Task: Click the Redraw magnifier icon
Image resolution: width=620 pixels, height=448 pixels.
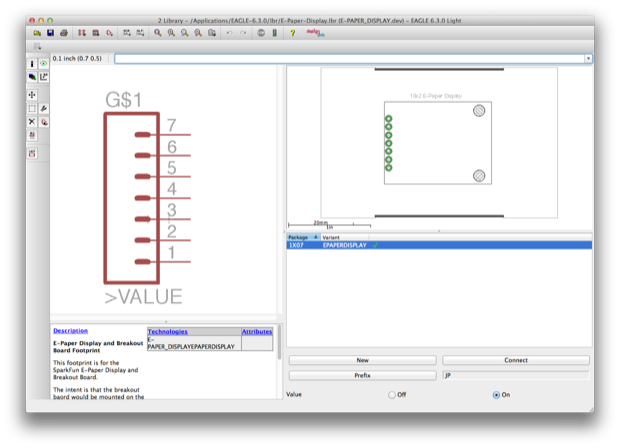Action: 198,33
